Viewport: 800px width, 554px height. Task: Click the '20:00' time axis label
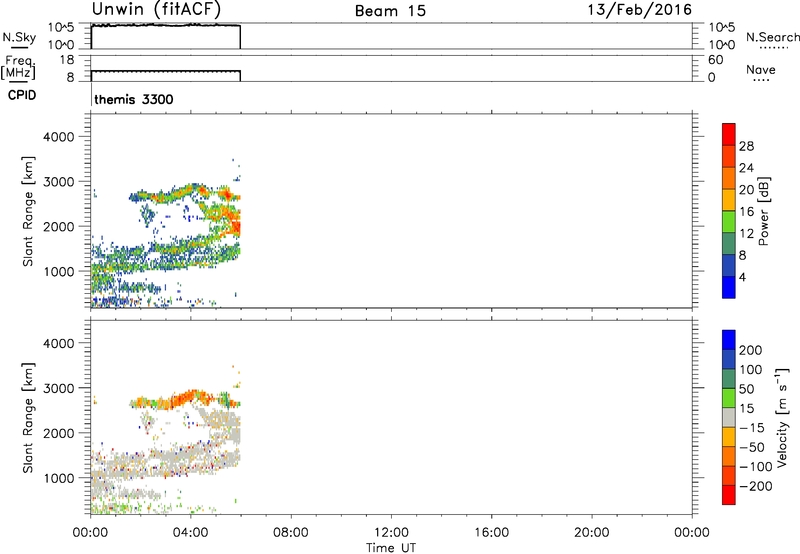591,533
